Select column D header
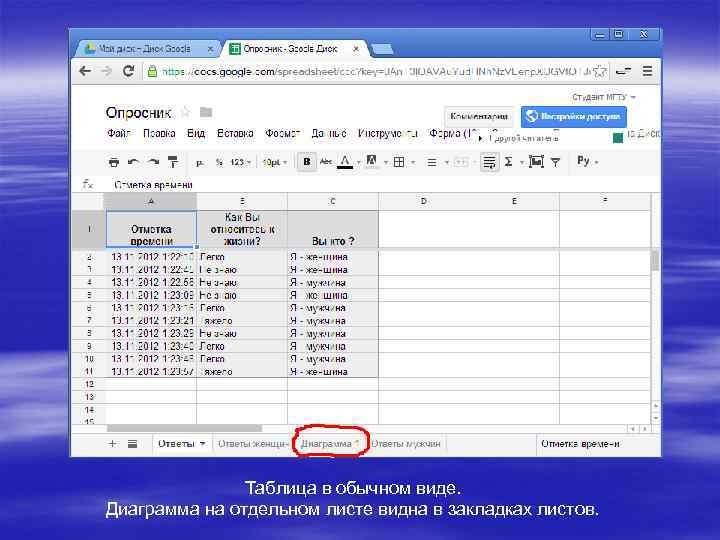The width and height of the screenshot is (720, 540). click(423, 201)
